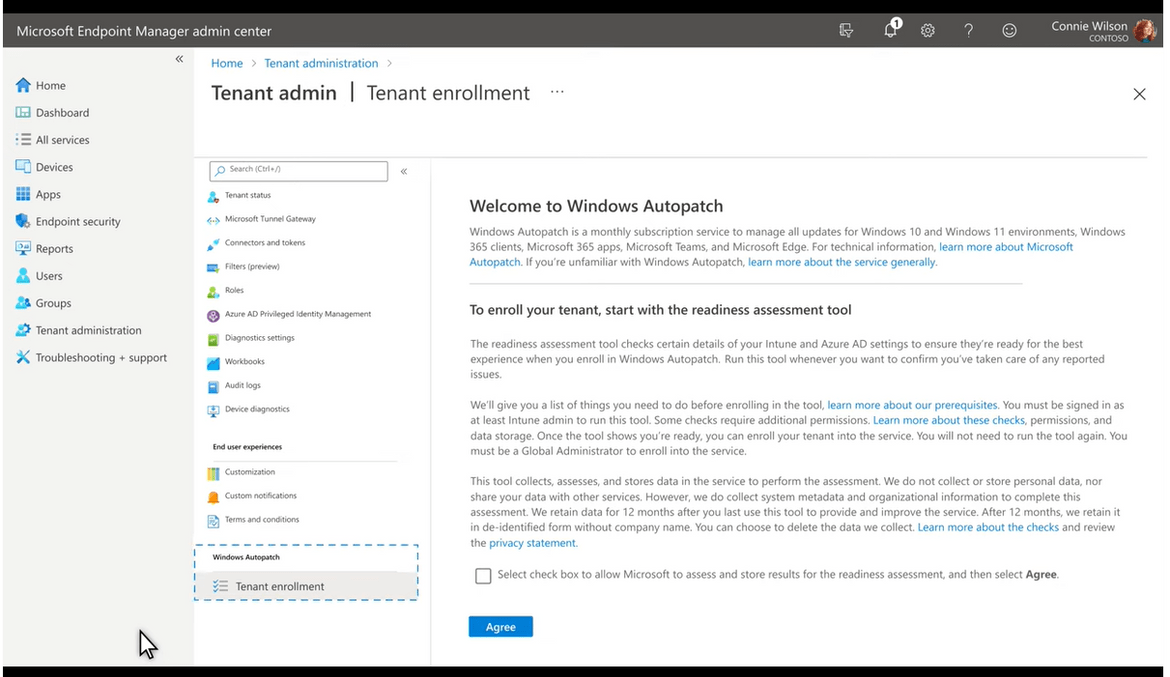Open Tenant status menu item

pyautogui.click(x=248, y=196)
